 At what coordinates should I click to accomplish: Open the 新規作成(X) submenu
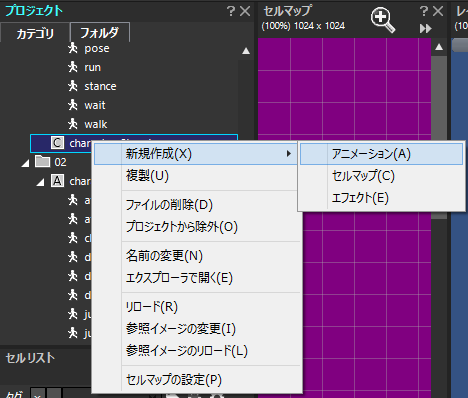click(196, 154)
